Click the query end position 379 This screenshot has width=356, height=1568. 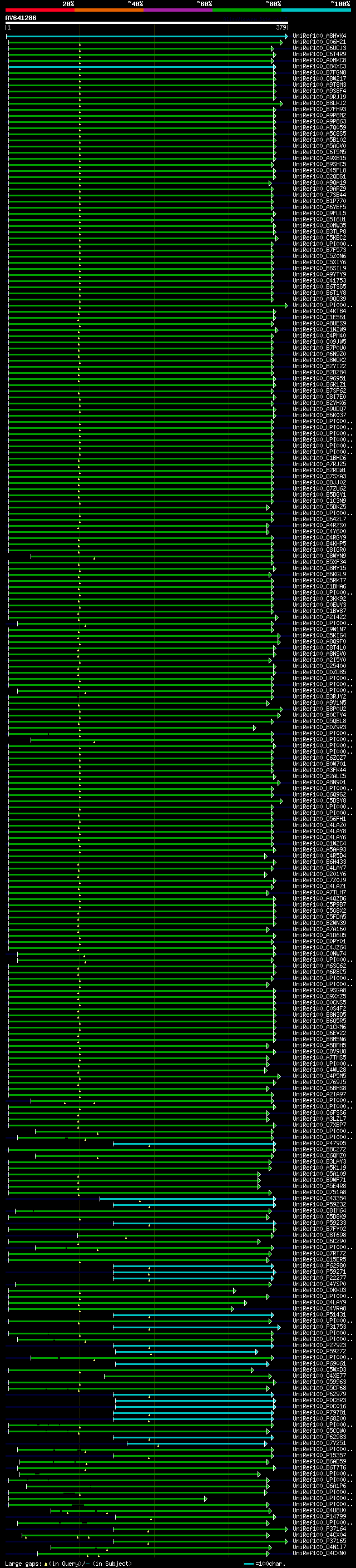coord(281,27)
